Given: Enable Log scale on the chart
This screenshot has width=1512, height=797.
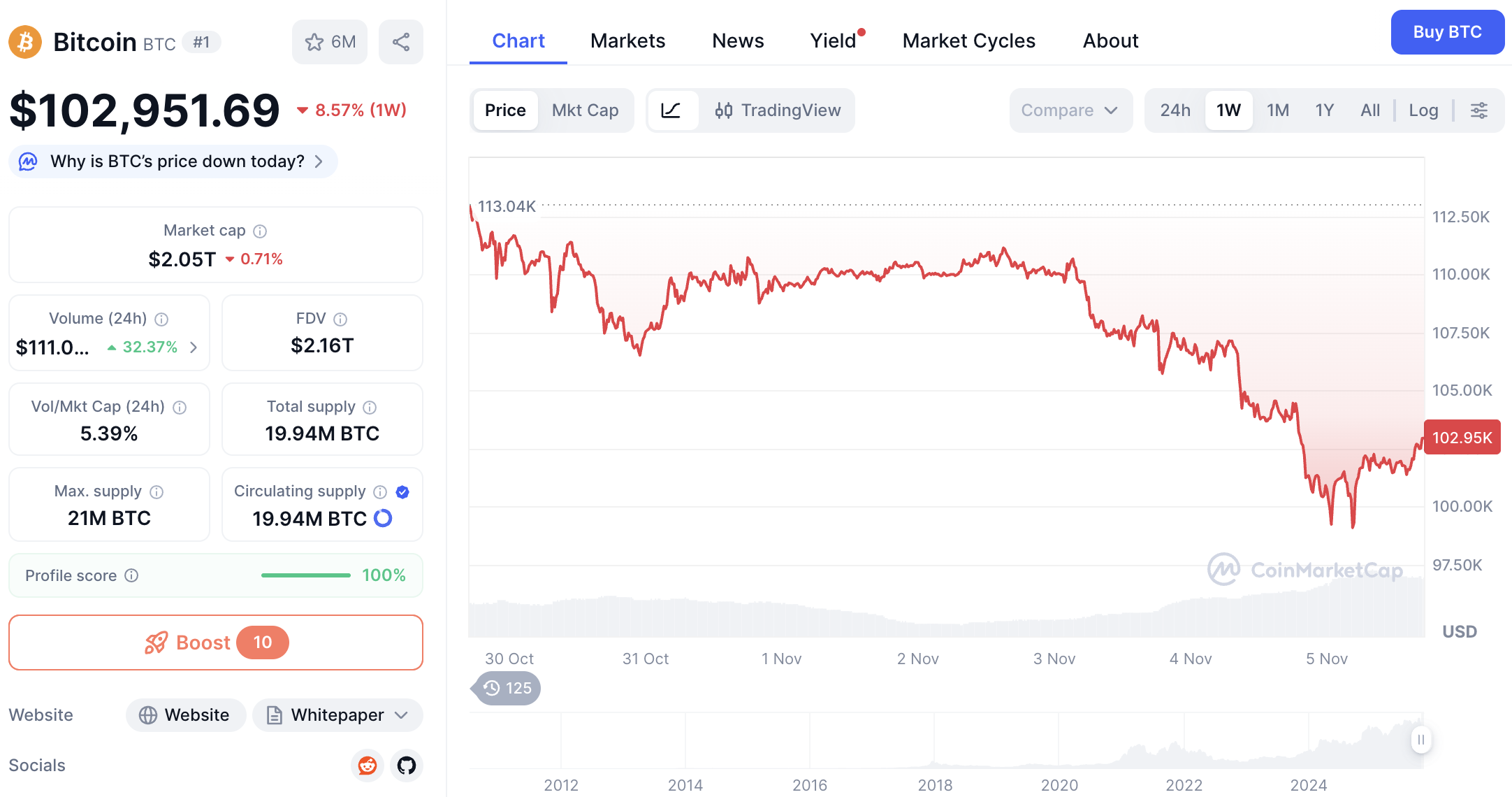Looking at the screenshot, I should coord(1423,110).
